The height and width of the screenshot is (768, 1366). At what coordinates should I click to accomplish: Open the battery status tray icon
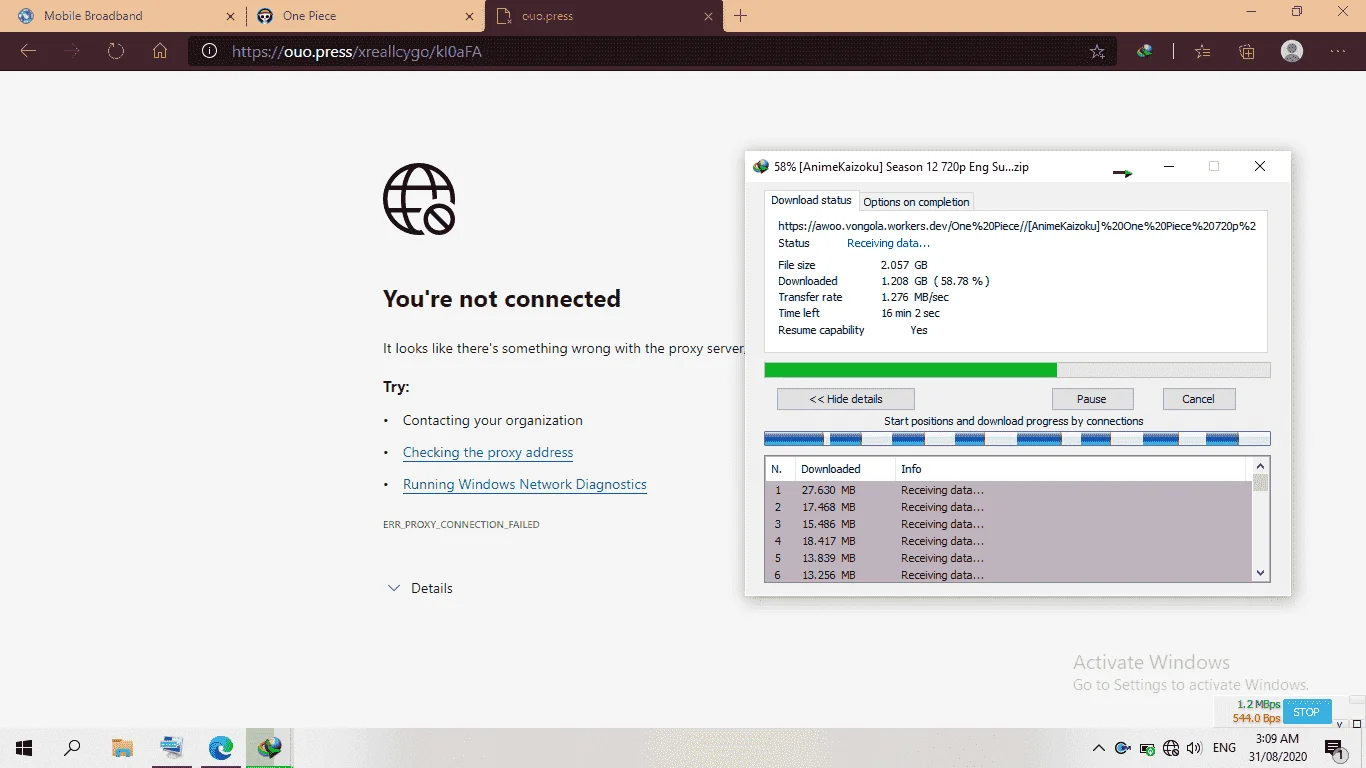pos(1147,748)
